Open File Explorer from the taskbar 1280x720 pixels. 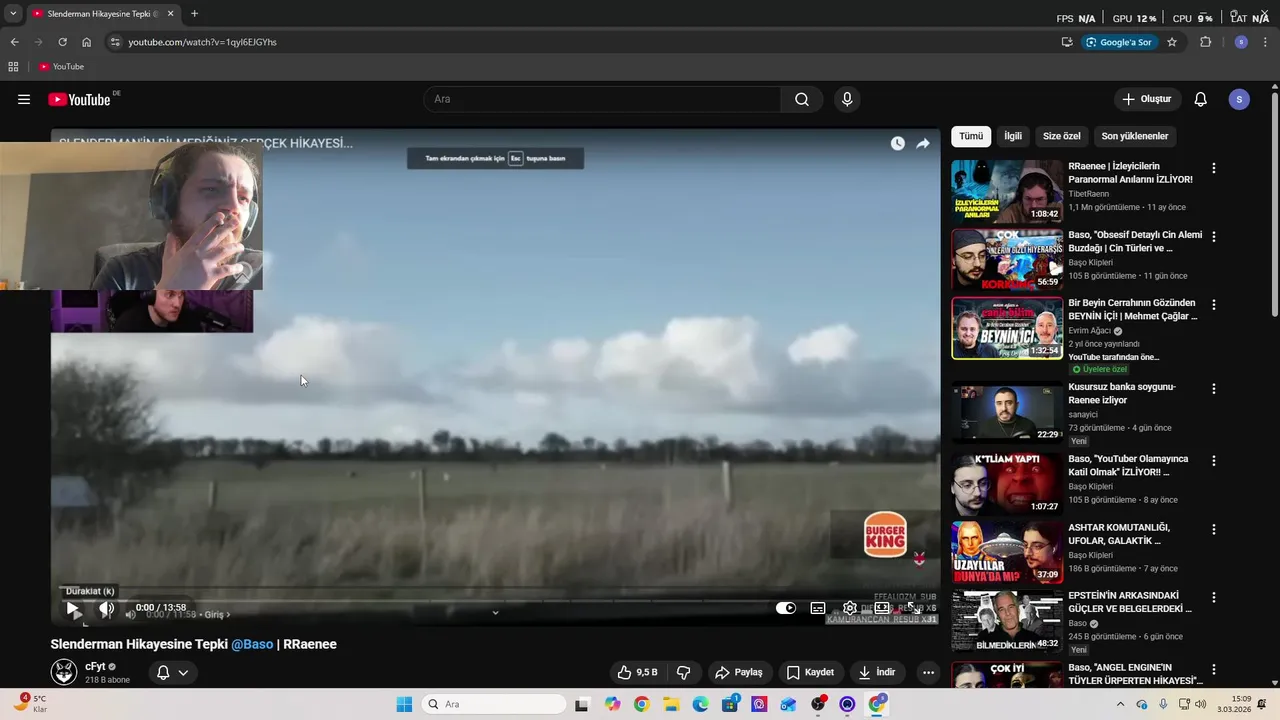[671, 704]
